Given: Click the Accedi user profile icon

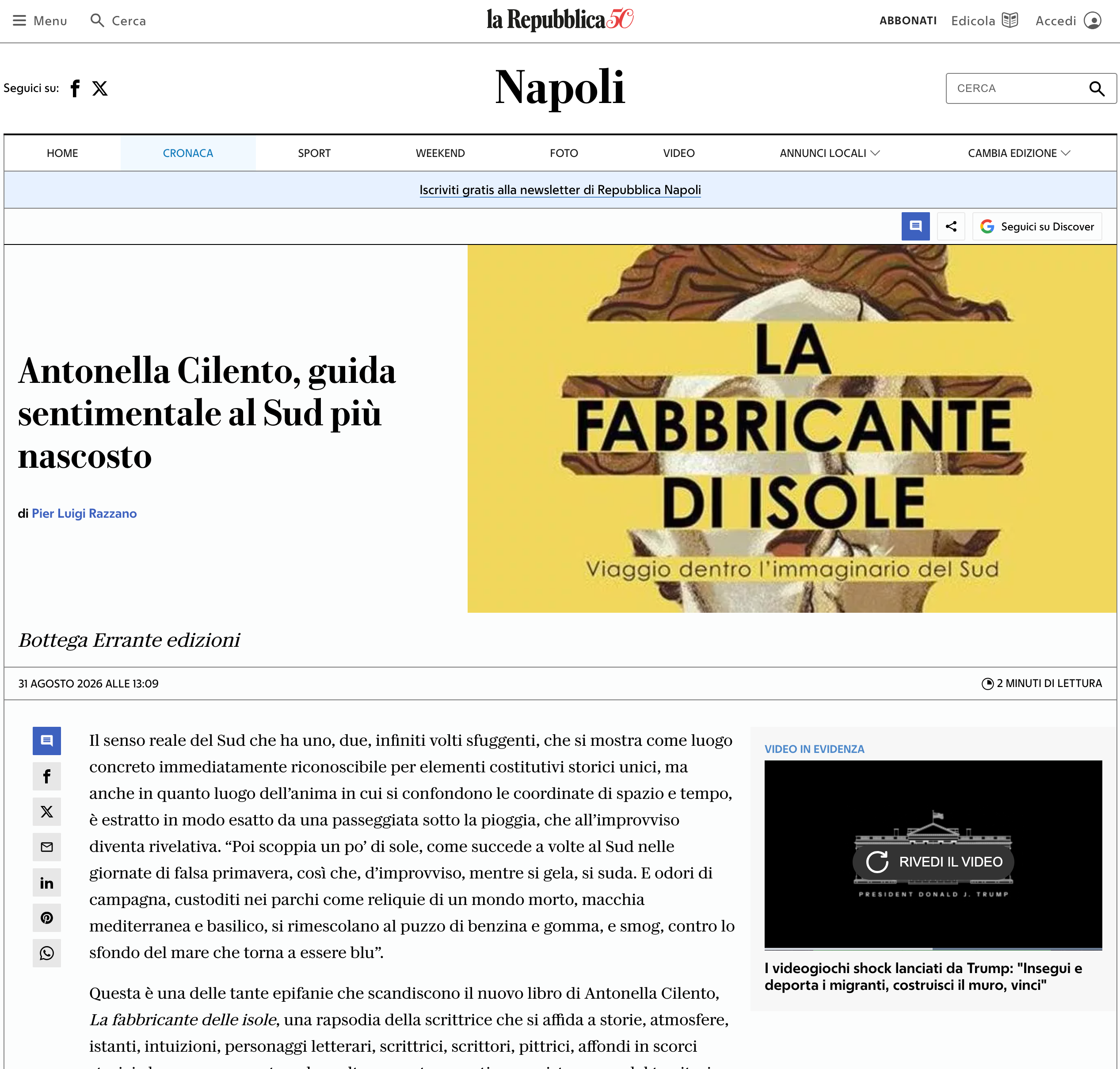Looking at the screenshot, I should click(x=1092, y=20).
